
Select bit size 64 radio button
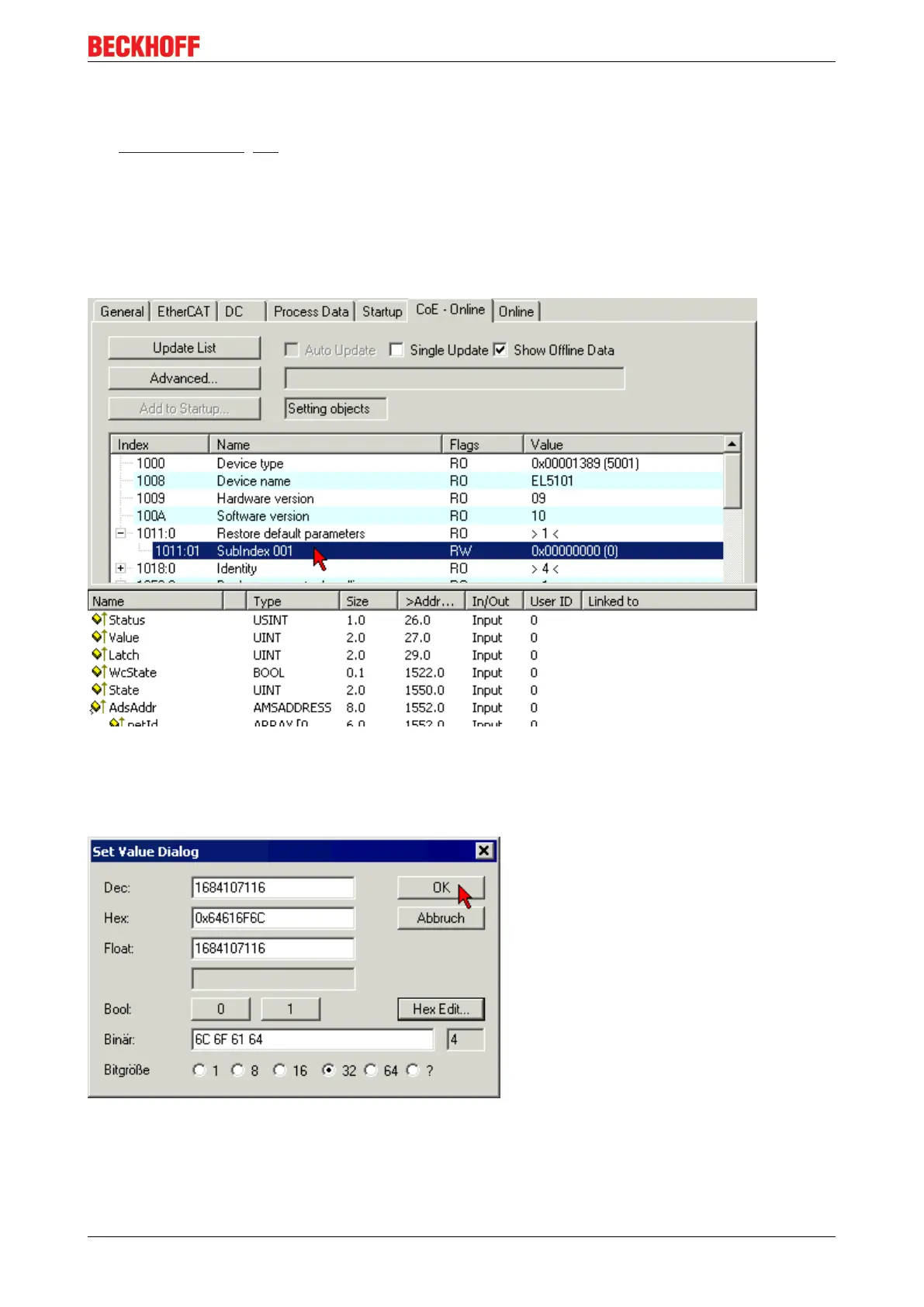tap(371, 1070)
